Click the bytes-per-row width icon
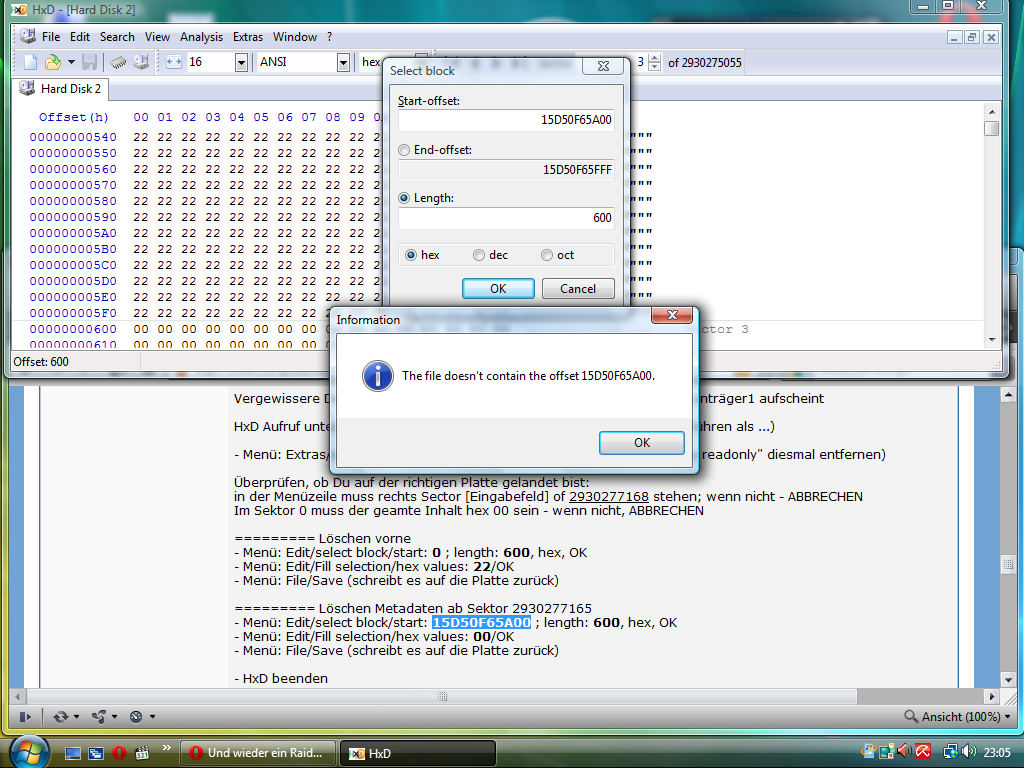This screenshot has height=768, width=1024. [174, 62]
